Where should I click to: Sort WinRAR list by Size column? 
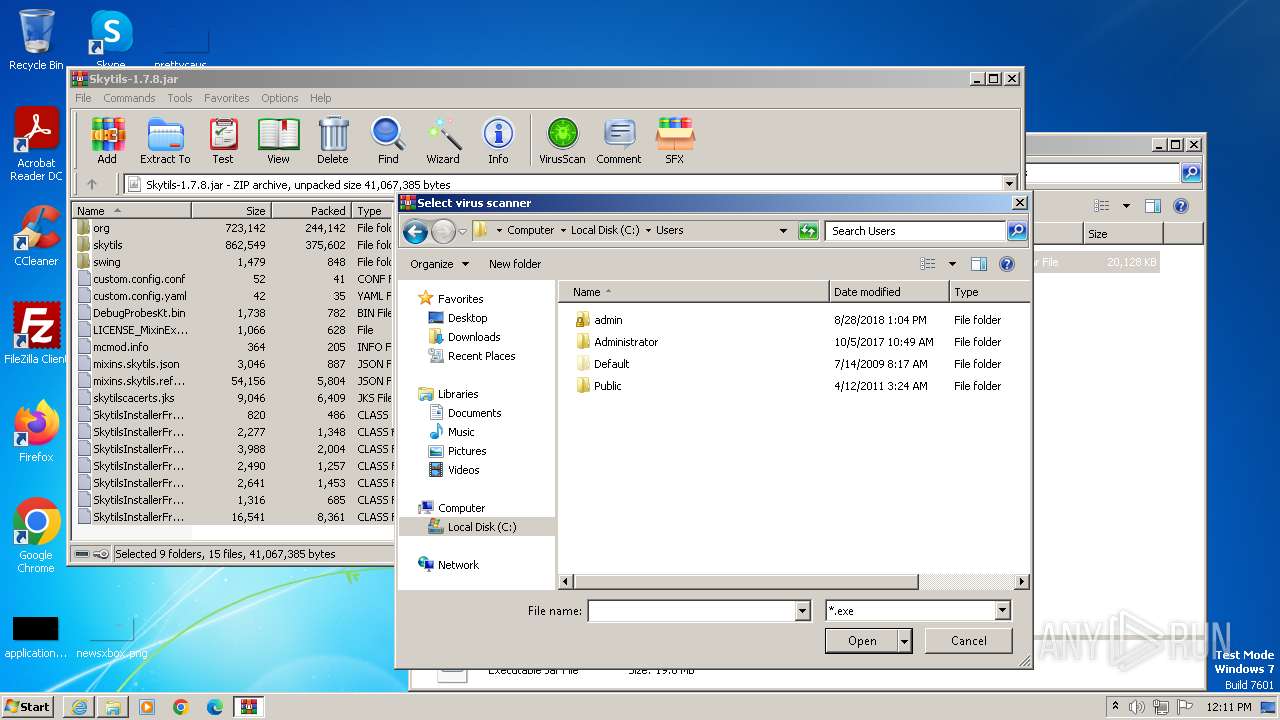coord(231,211)
